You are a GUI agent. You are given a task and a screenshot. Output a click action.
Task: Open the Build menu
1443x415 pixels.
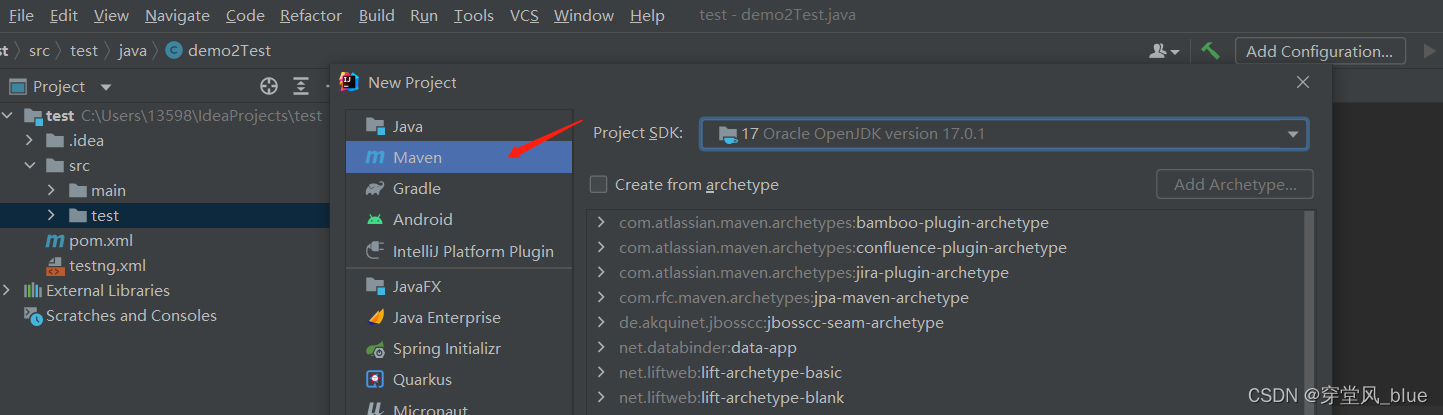click(377, 15)
